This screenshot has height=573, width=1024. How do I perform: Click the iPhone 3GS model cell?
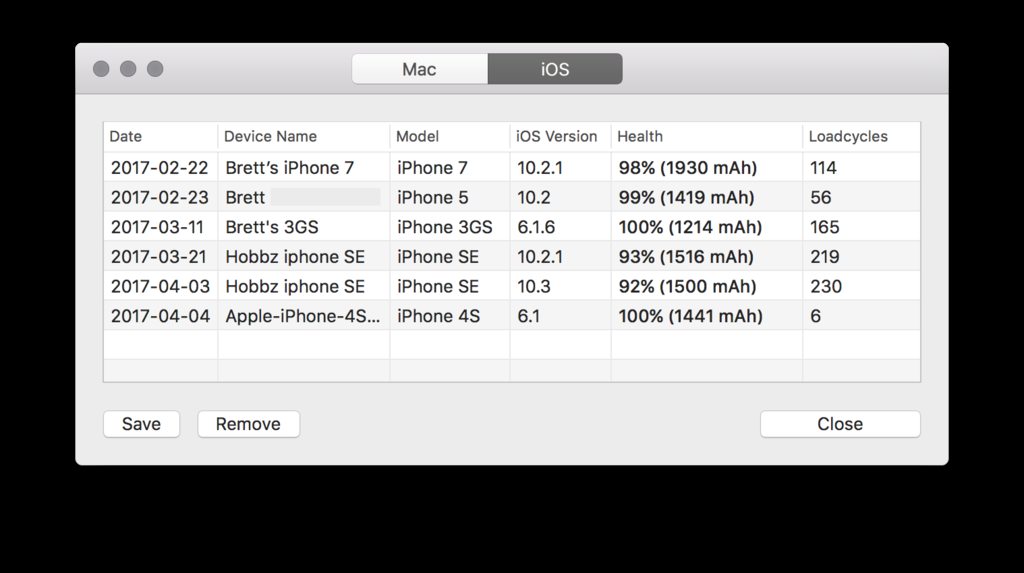[445, 227]
